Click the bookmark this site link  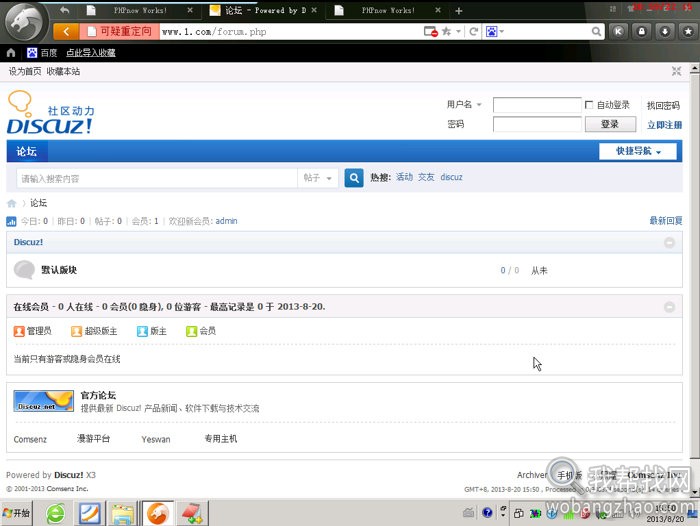(63, 71)
